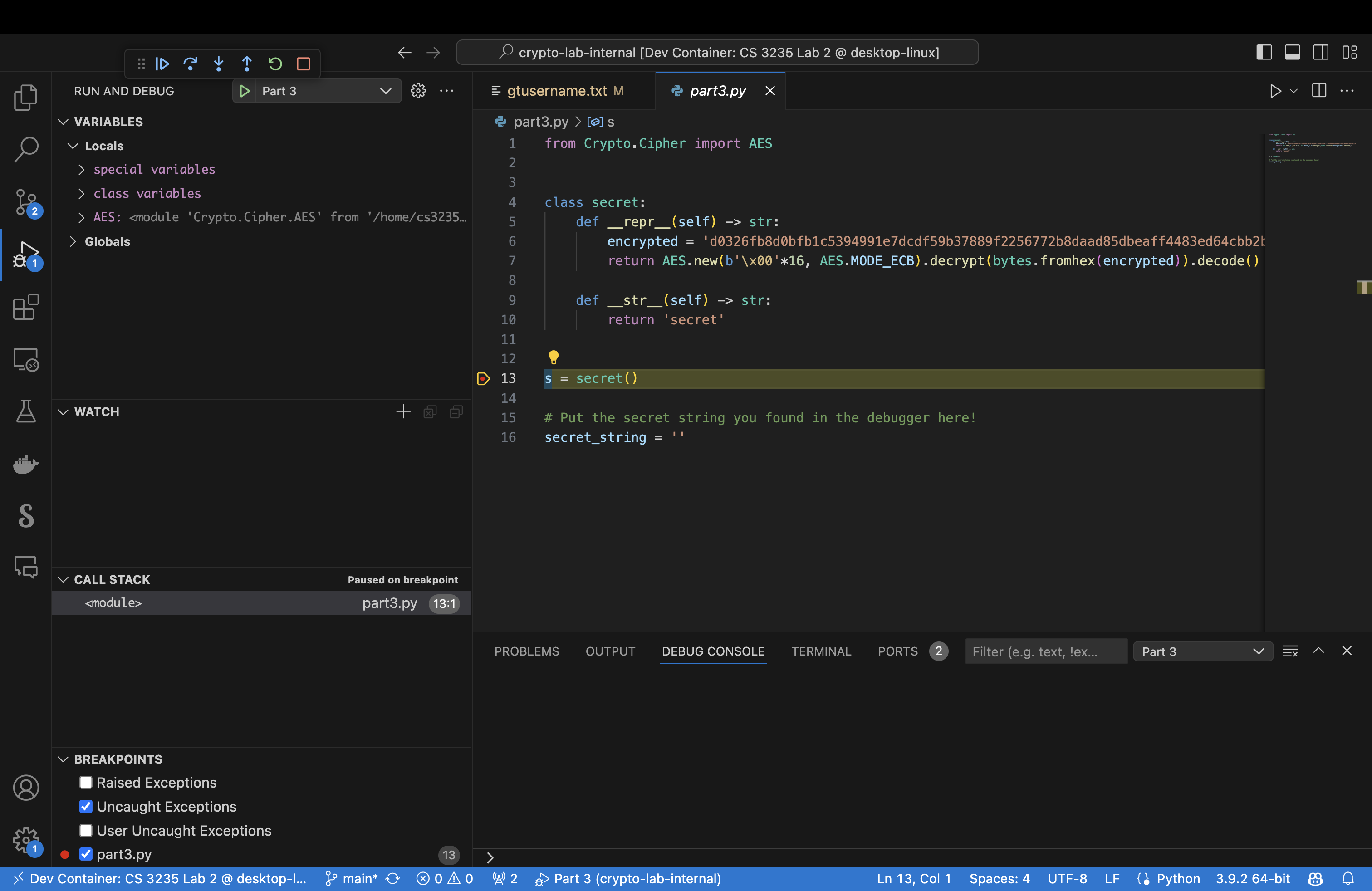Open the Part 3 debug configuration dropdown
This screenshot has height=891, width=1372.
(385, 91)
